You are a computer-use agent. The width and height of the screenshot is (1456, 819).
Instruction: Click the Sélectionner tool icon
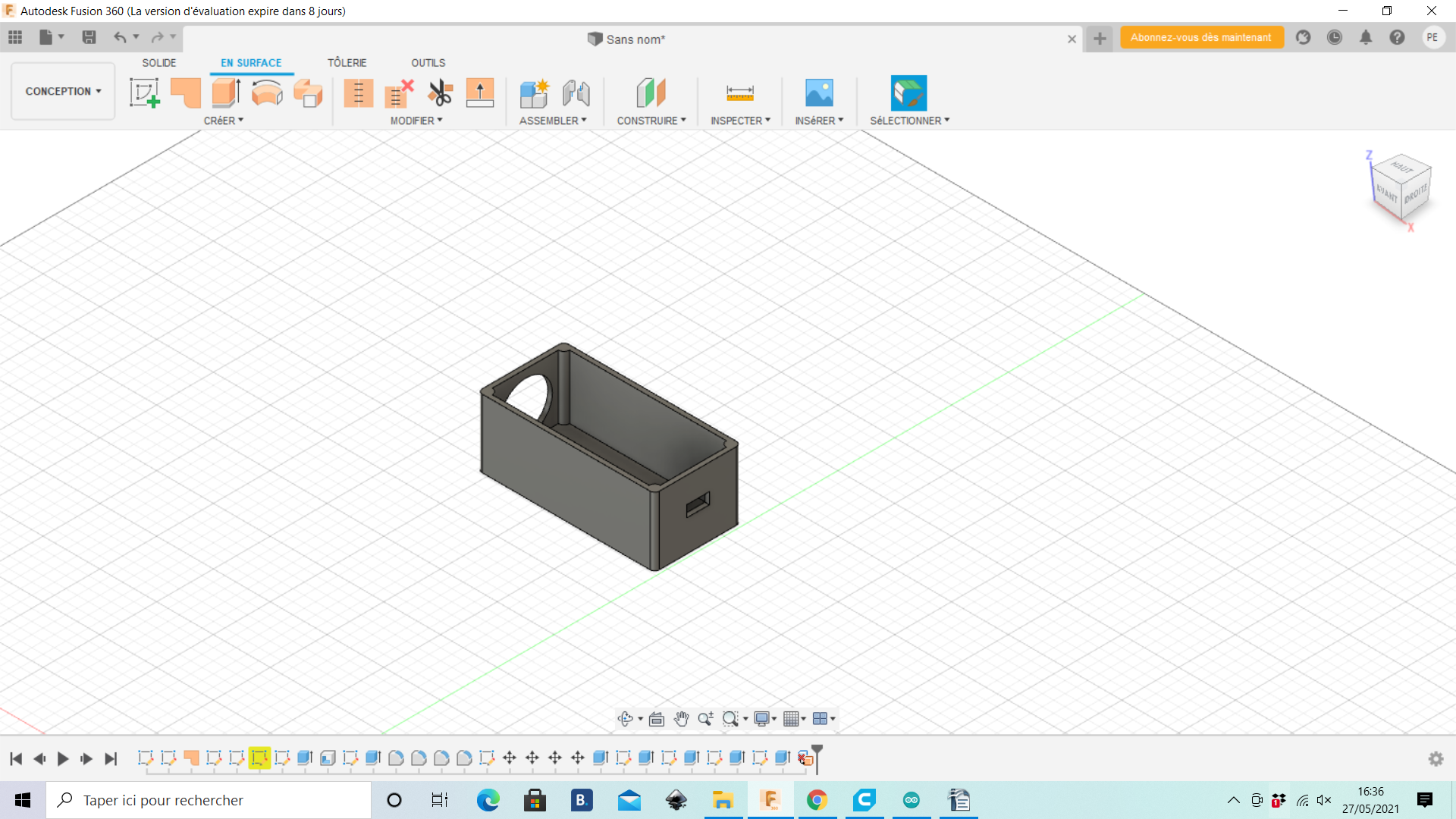point(909,93)
